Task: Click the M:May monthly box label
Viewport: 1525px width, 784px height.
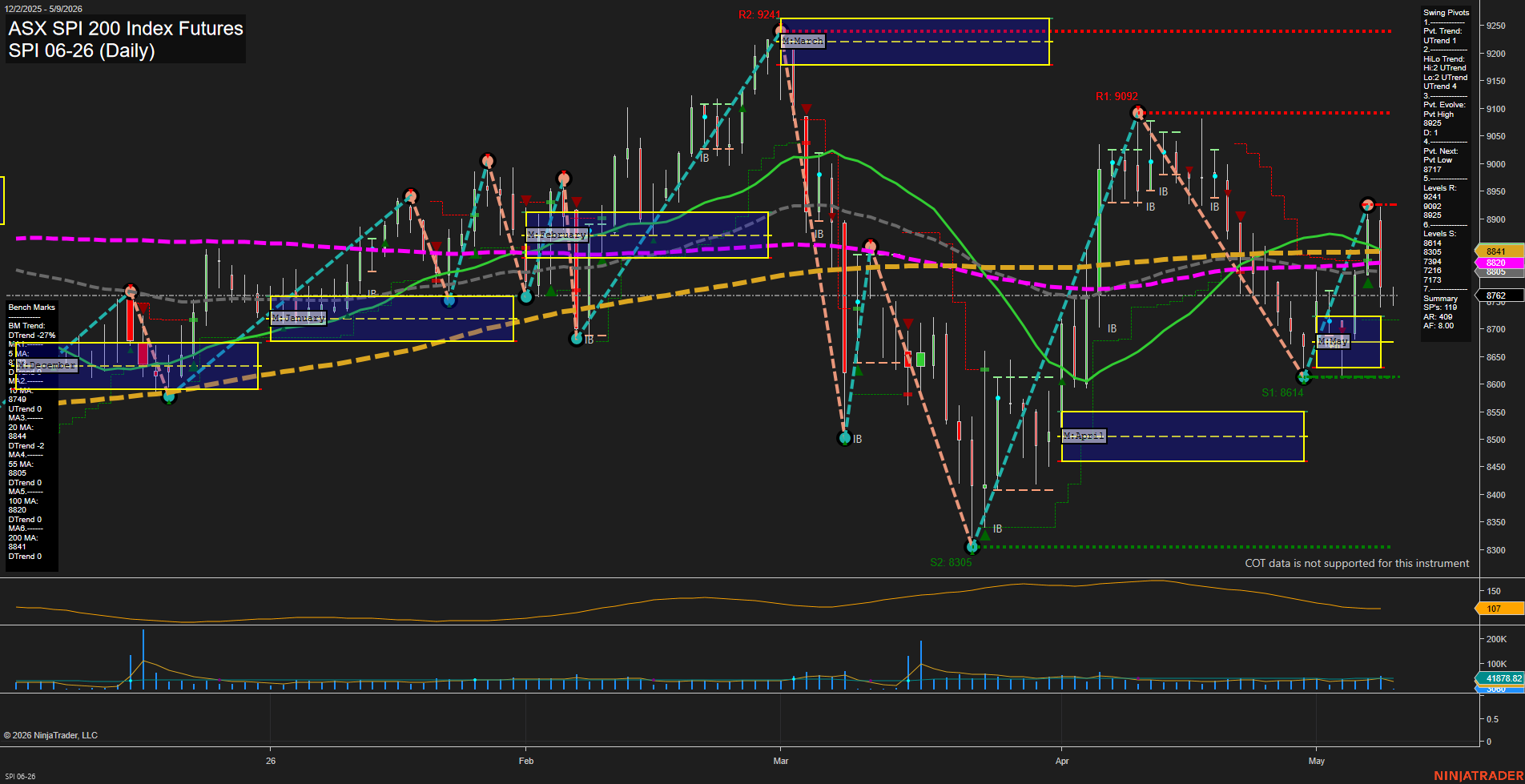Action: (1333, 342)
